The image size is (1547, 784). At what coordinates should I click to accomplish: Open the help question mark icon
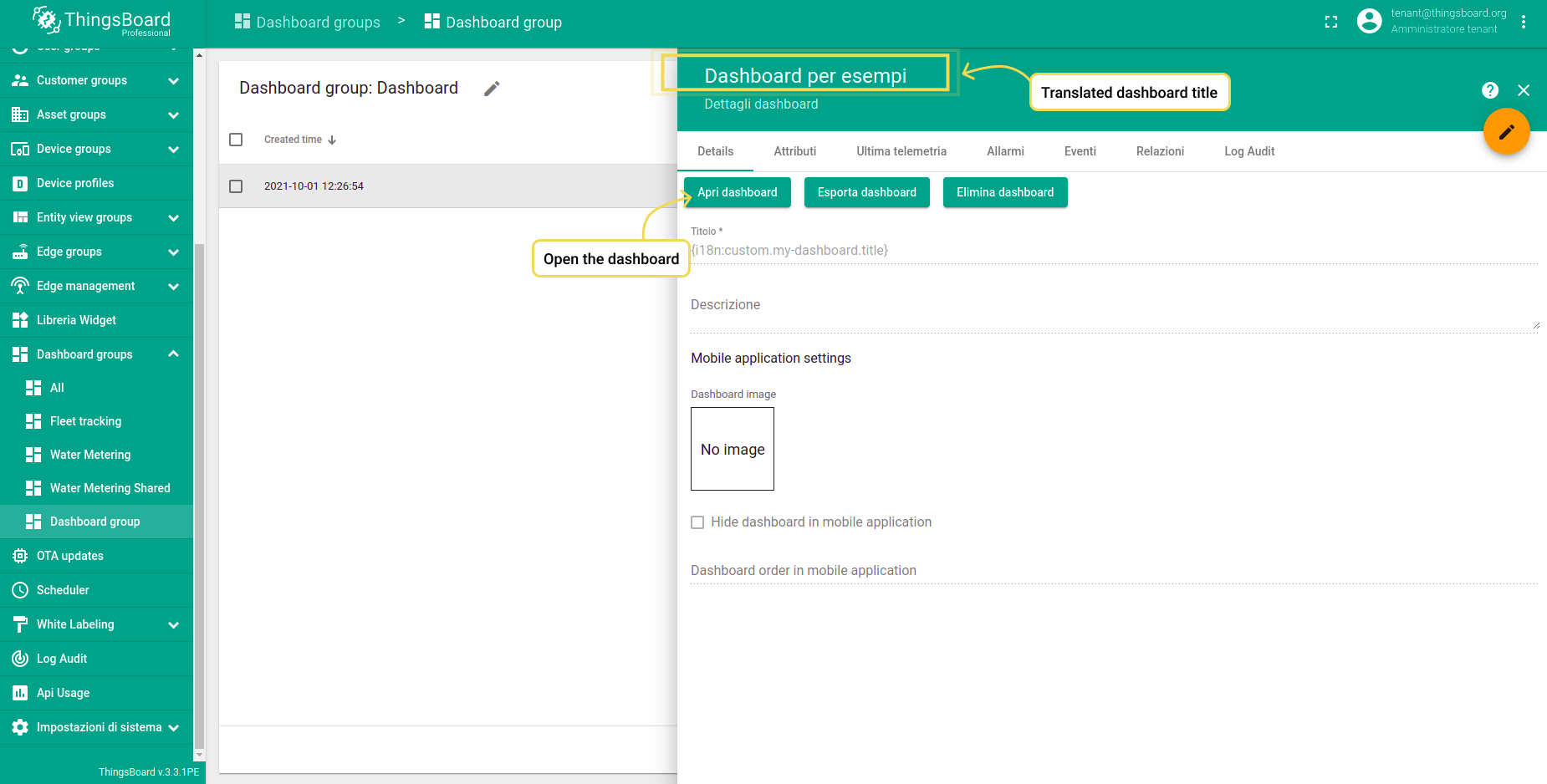1489,90
